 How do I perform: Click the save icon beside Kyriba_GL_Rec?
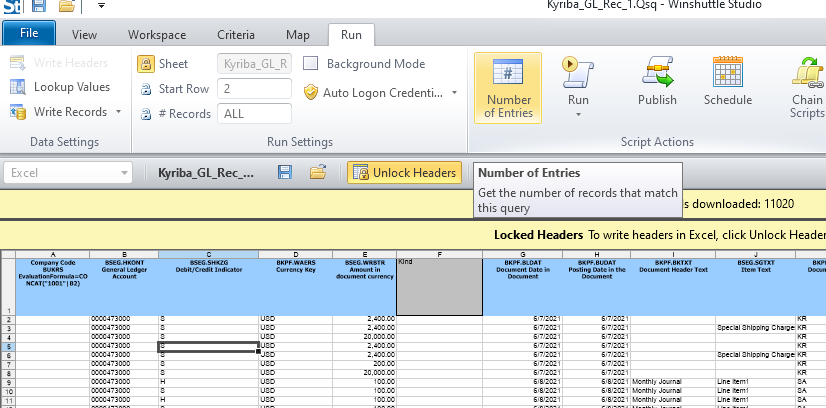(285, 173)
